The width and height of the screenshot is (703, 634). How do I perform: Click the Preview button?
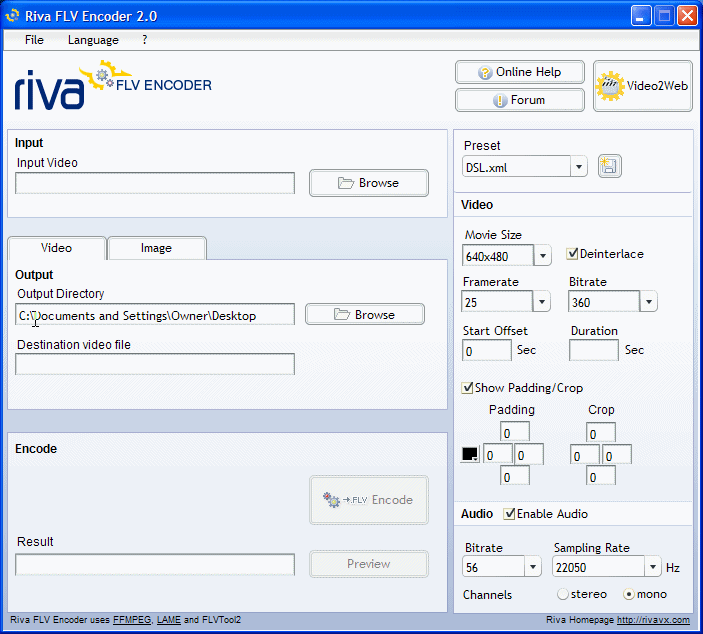(x=369, y=564)
